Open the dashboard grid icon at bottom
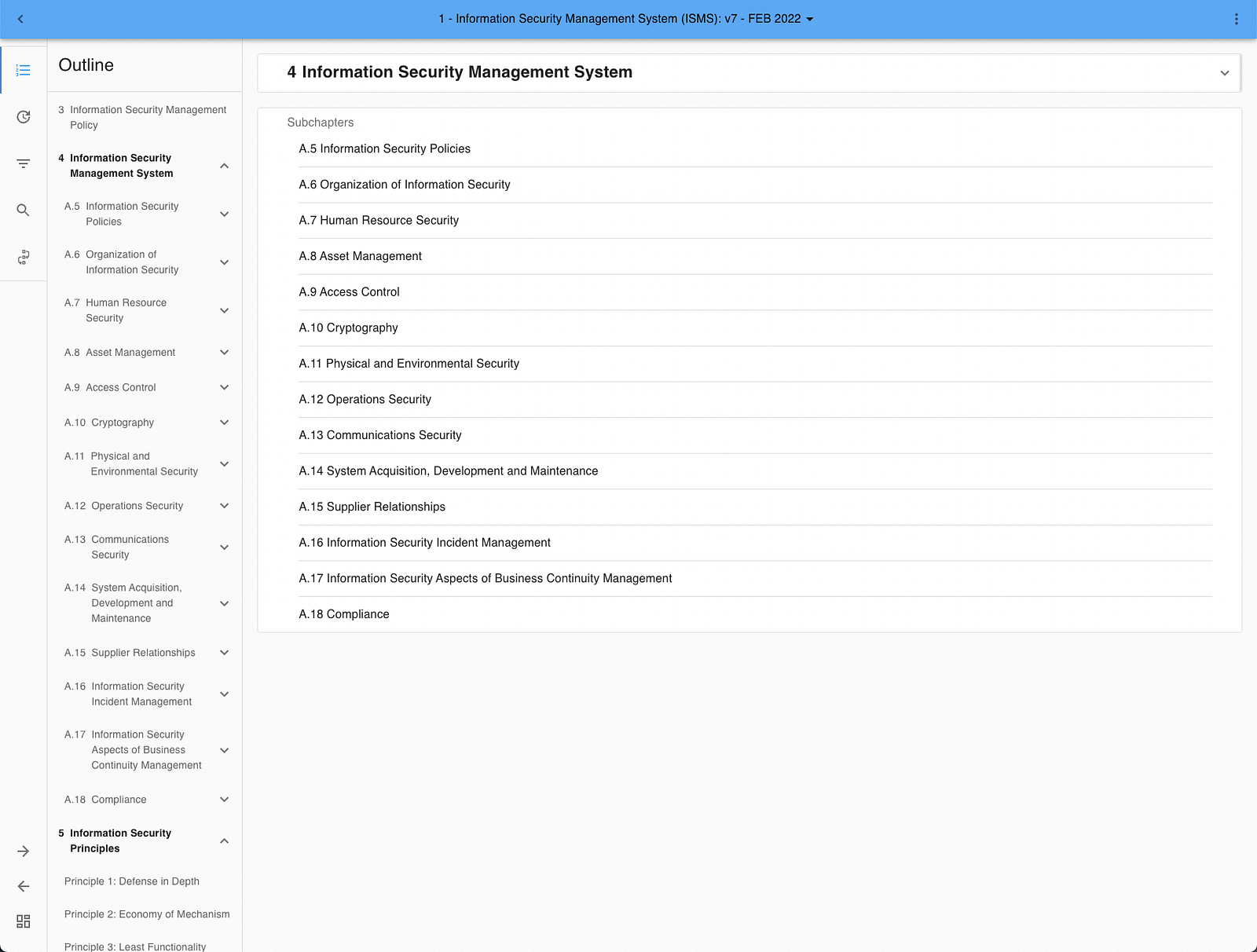 point(24,921)
